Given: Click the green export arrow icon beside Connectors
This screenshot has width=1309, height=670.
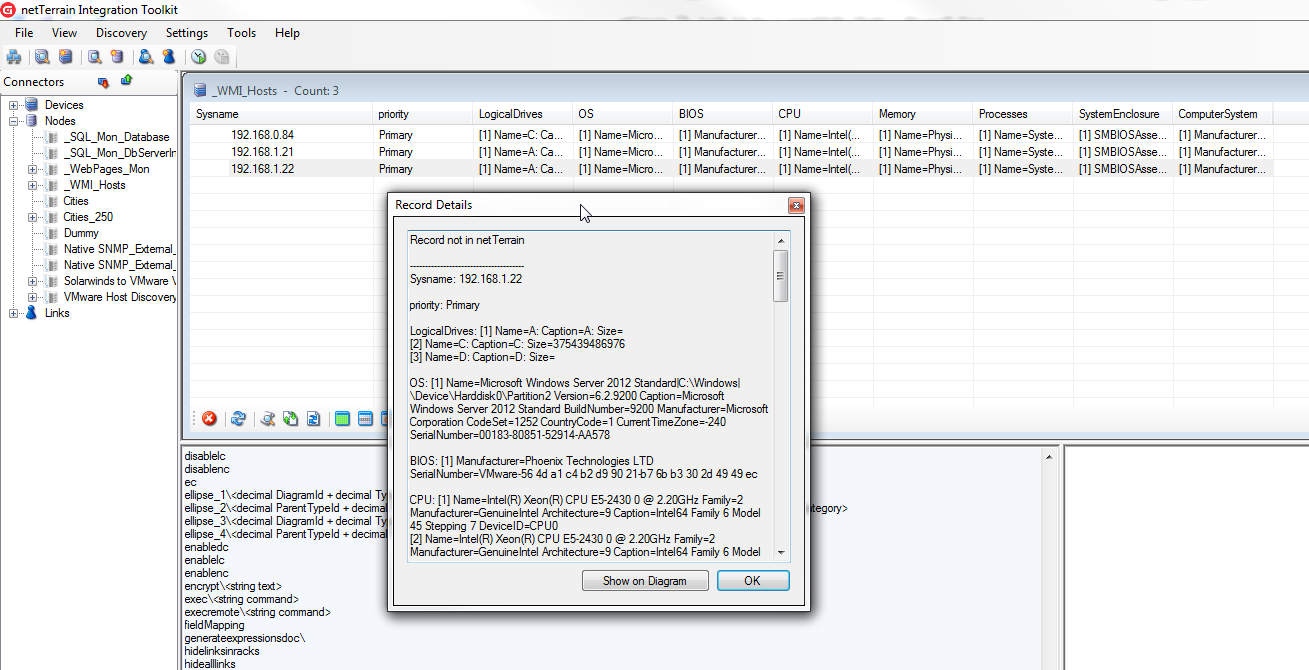Looking at the screenshot, I should [x=127, y=81].
